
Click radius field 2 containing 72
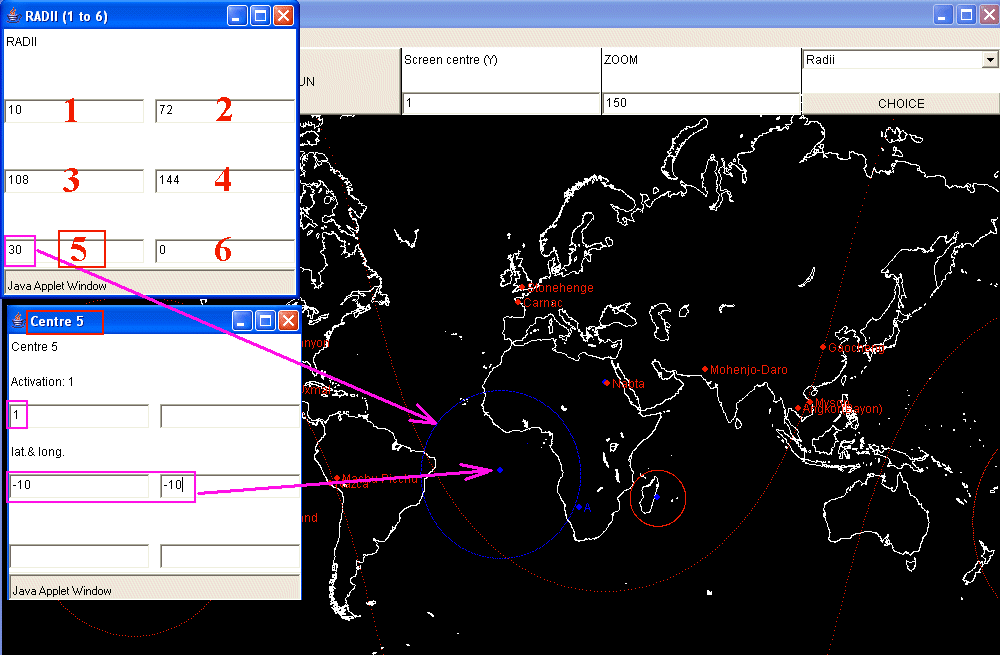coord(224,110)
